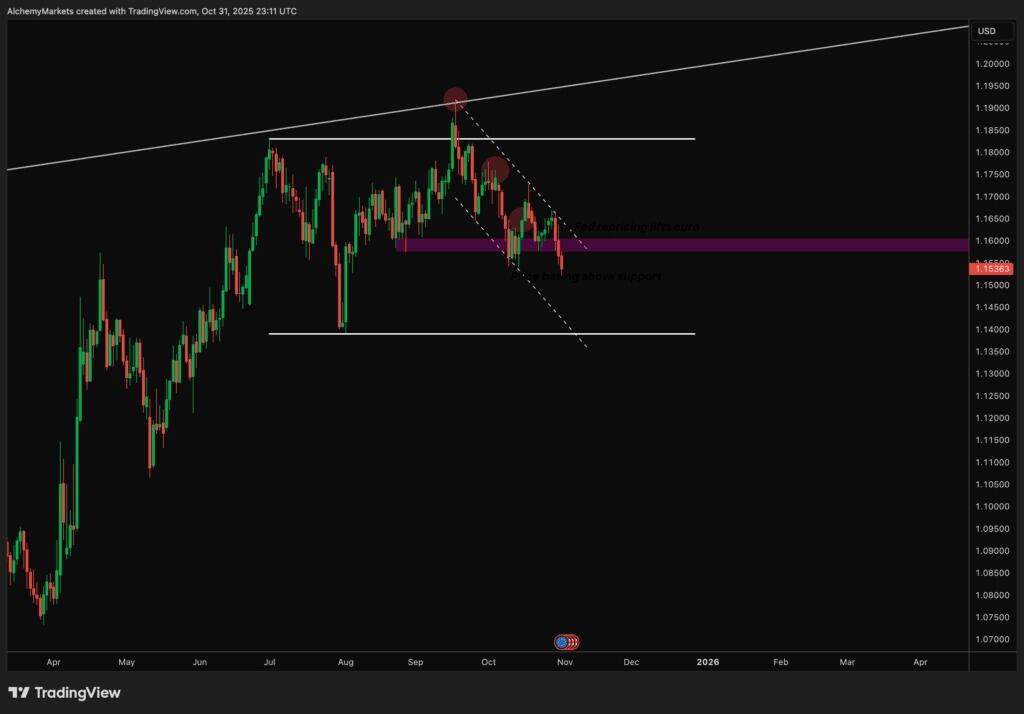Open the stacked economic event flags icon
This screenshot has width=1024, height=714.
coord(566,642)
